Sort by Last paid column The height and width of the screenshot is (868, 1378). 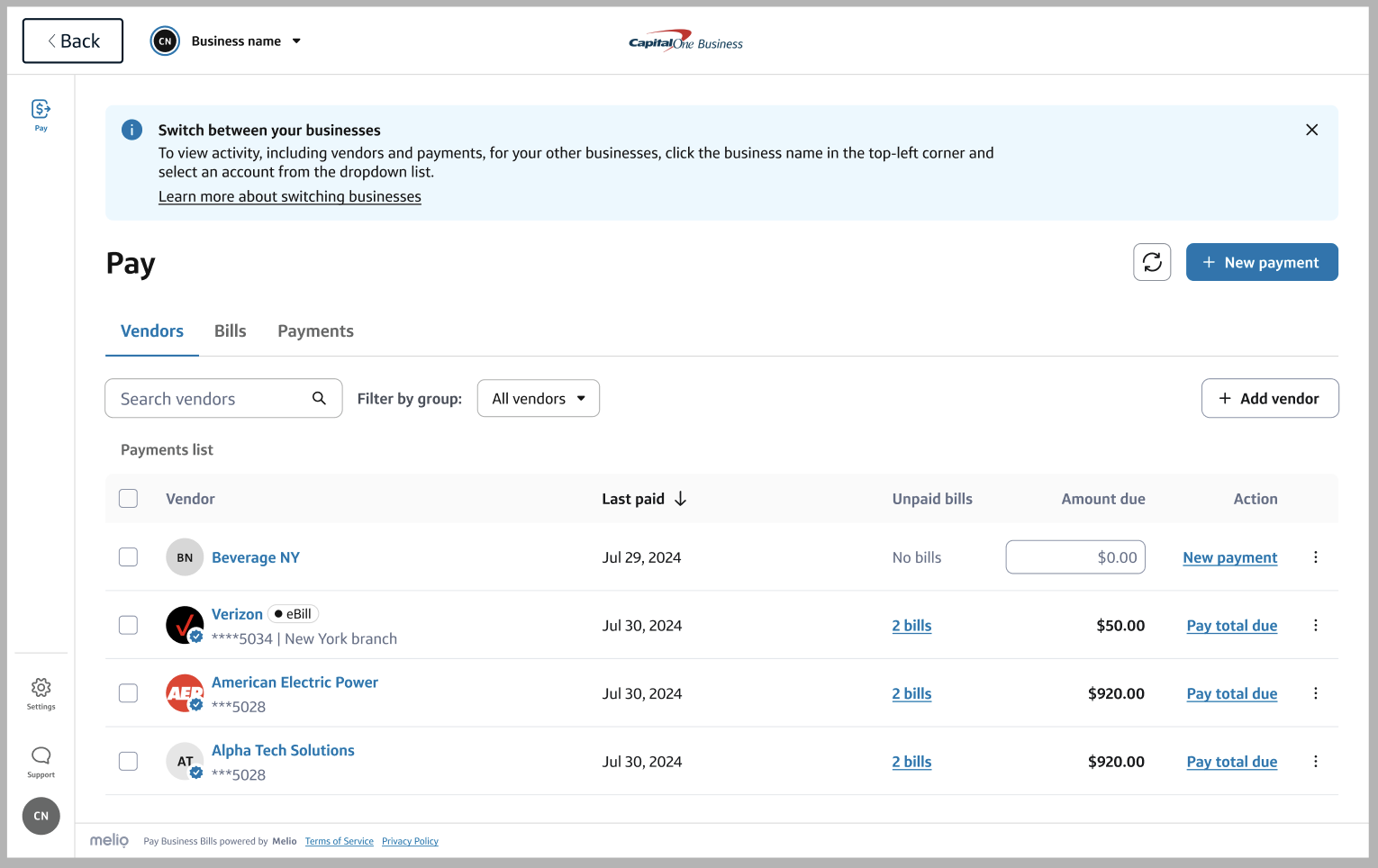click(643, 499)
